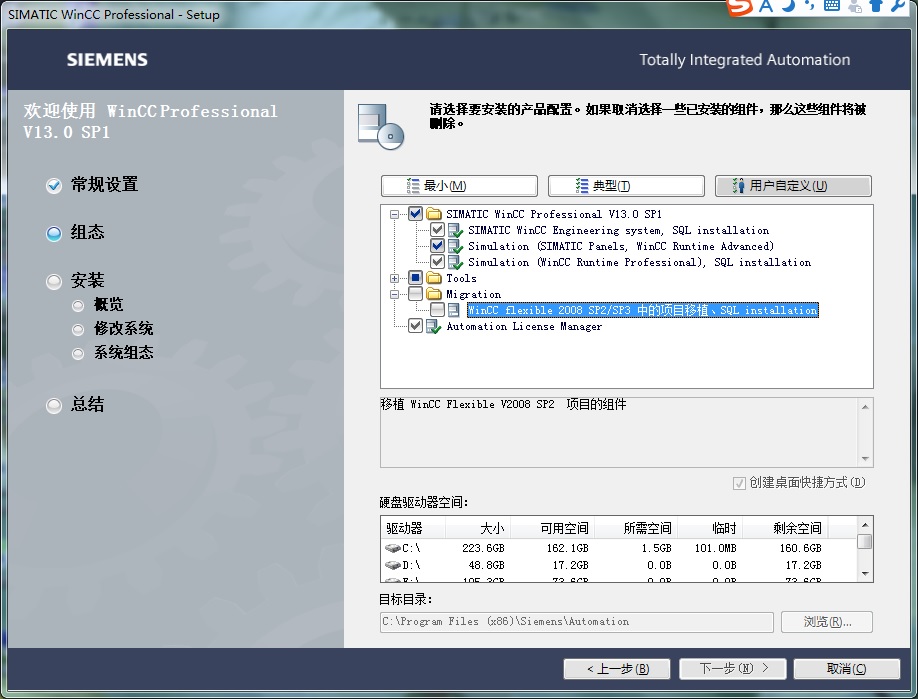
Task: Toggle Simulation WinCC Runtime Professional checkbox
Action: [437, 262]
